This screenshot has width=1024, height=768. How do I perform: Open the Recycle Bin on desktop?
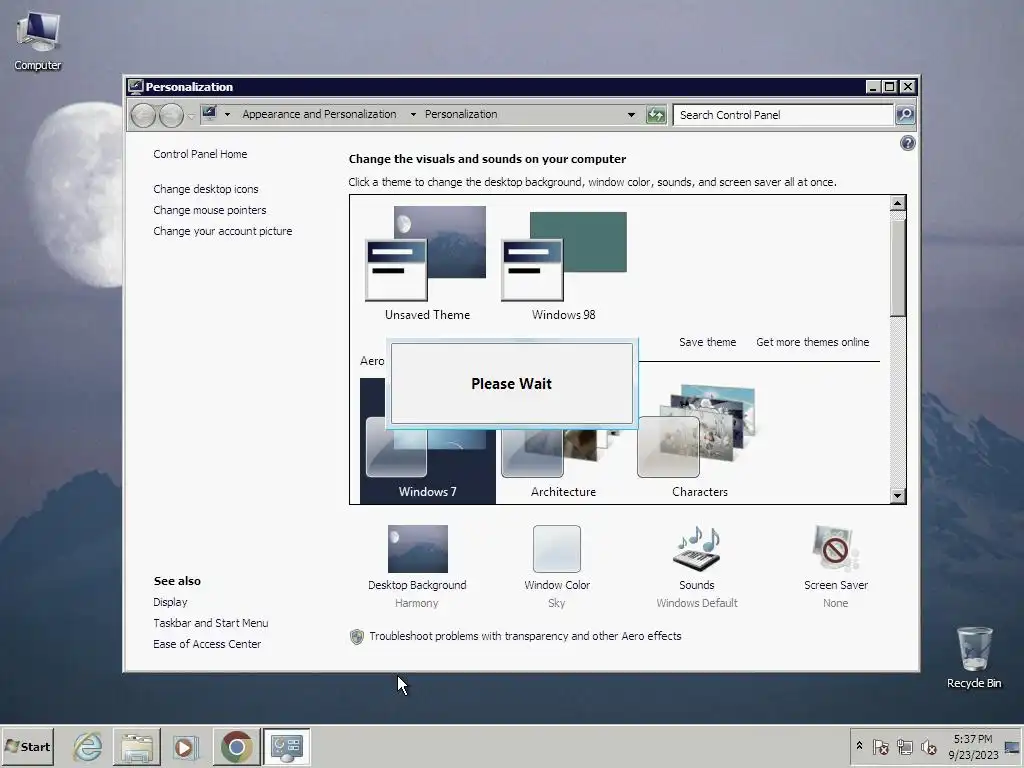pos(974,657)
